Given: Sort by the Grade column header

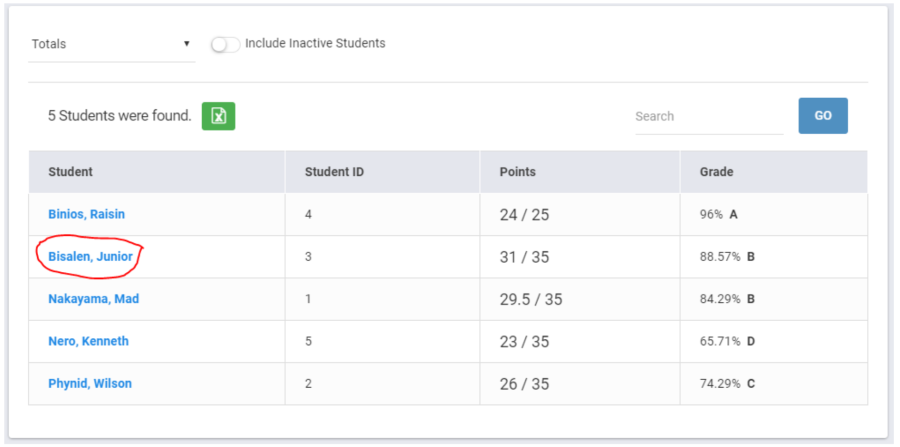Looking at the screenshot, I should [x=716, y=172].
